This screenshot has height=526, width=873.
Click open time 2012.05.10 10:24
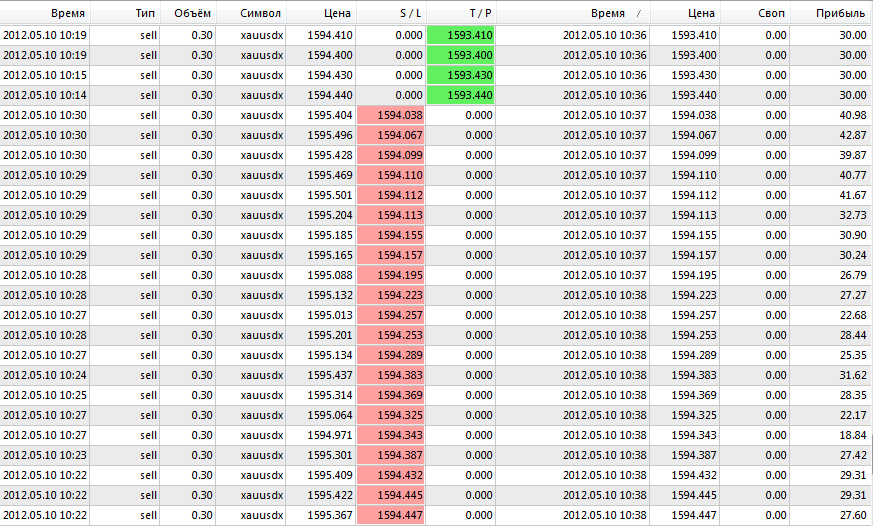[x=45, y=375]
